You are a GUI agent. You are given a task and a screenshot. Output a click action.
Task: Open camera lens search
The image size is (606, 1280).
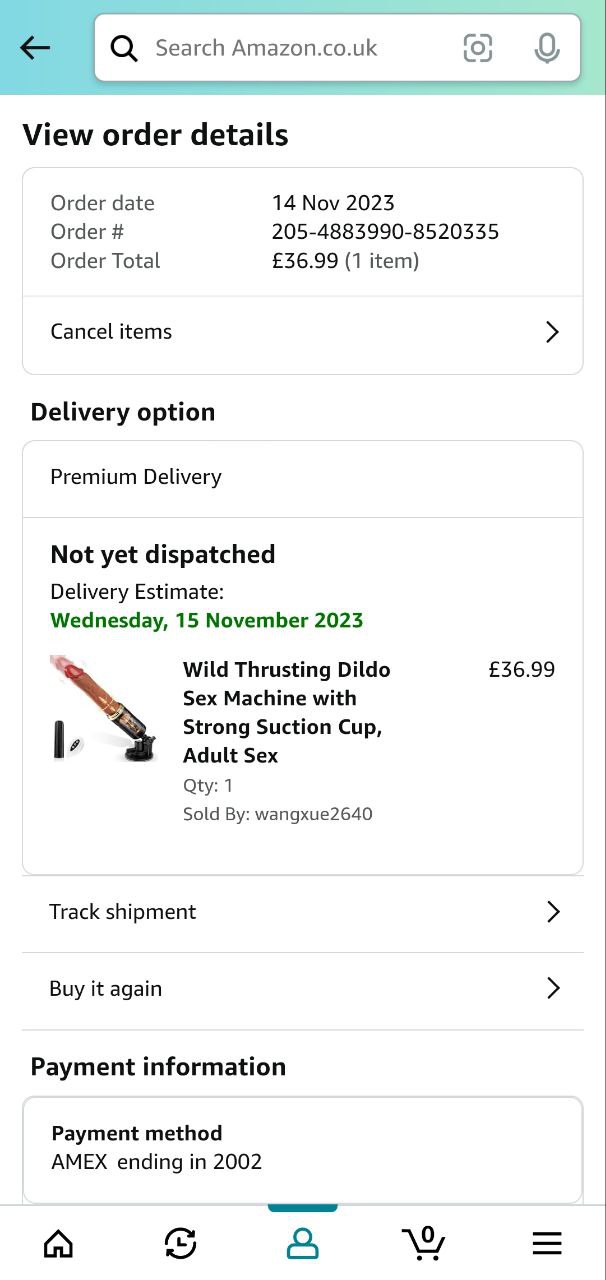[x=478, y=48]
